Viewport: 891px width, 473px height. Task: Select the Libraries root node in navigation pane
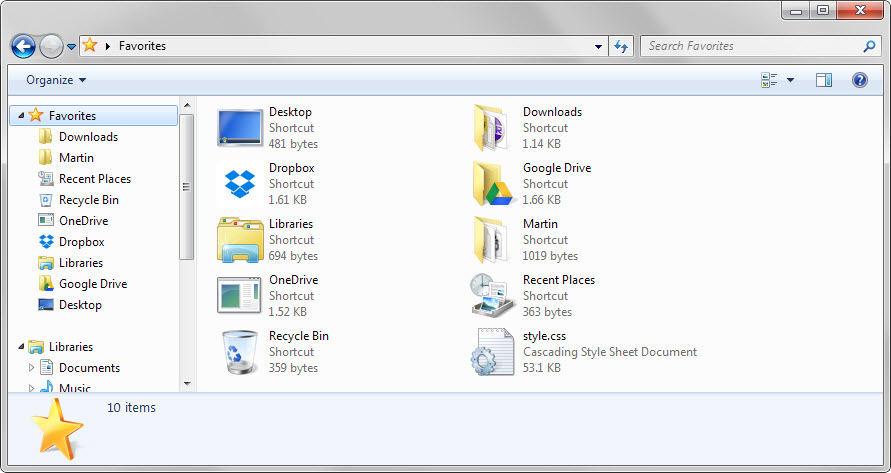point(70,347)
